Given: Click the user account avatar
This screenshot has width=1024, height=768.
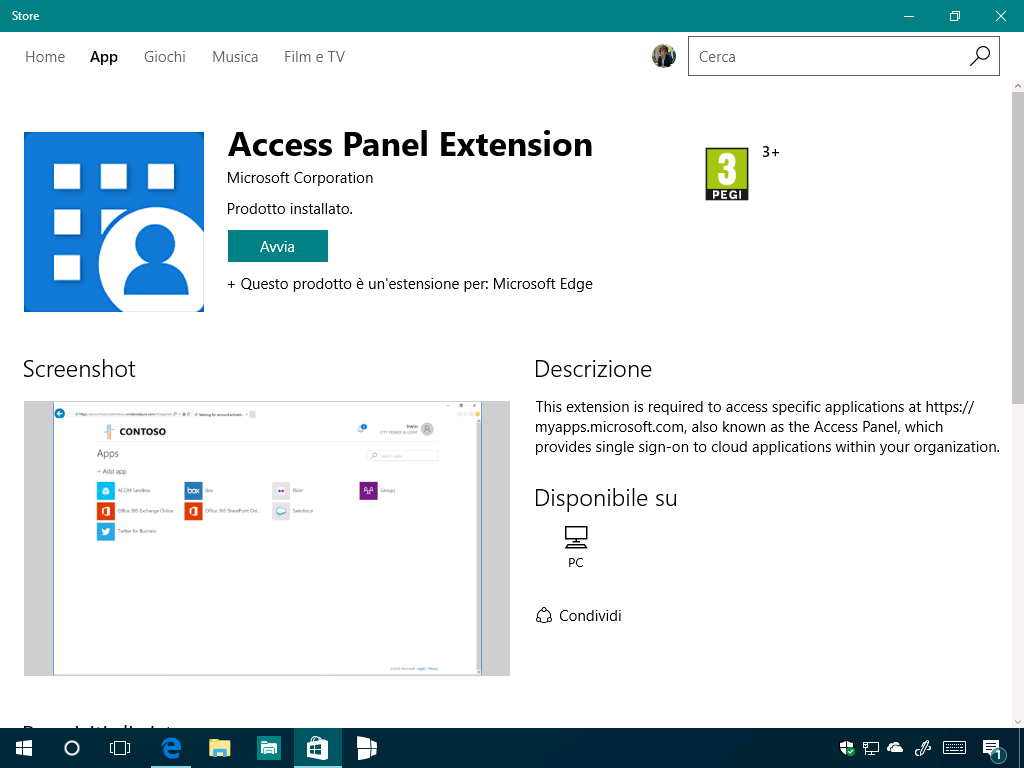Looking at the screenshot, I should coord(664,56).
